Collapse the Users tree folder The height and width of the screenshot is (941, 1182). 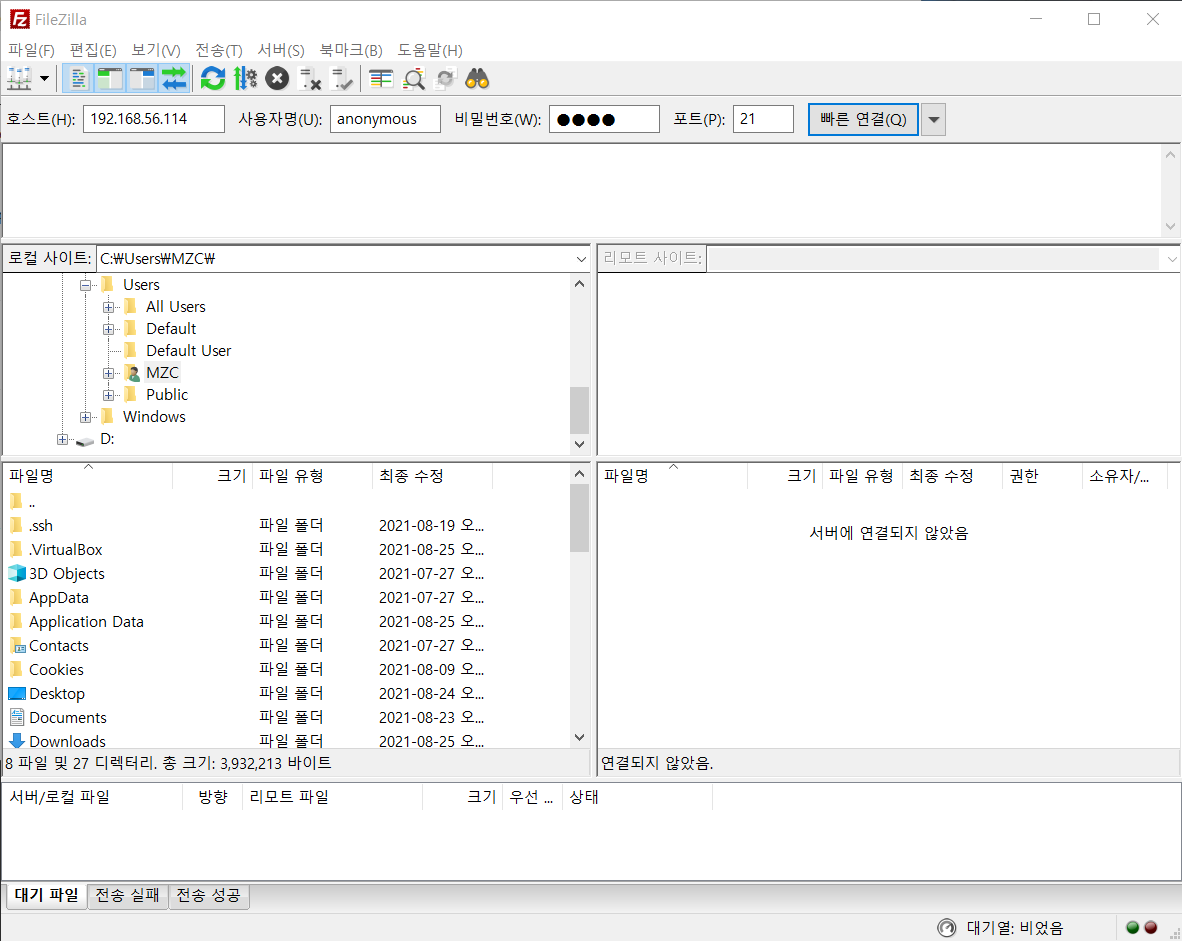coord(85,285)
